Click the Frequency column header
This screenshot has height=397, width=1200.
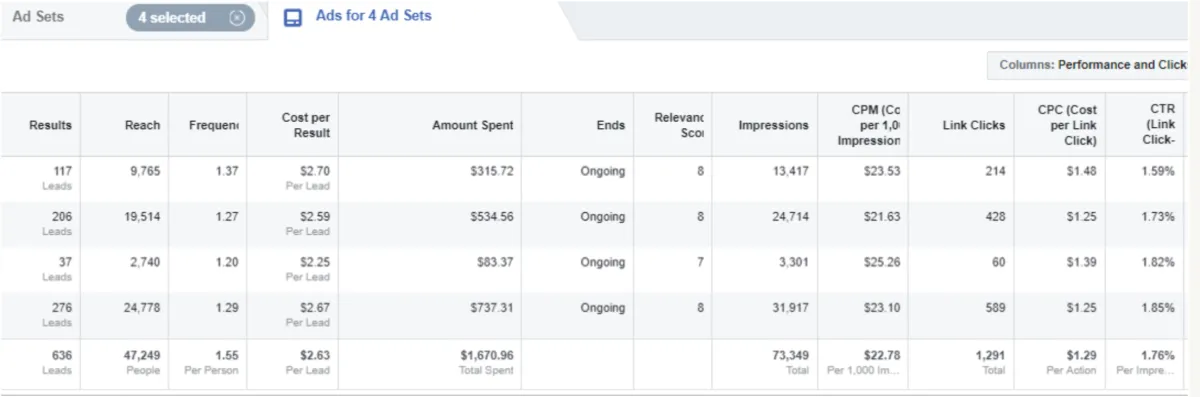(214, 125)
